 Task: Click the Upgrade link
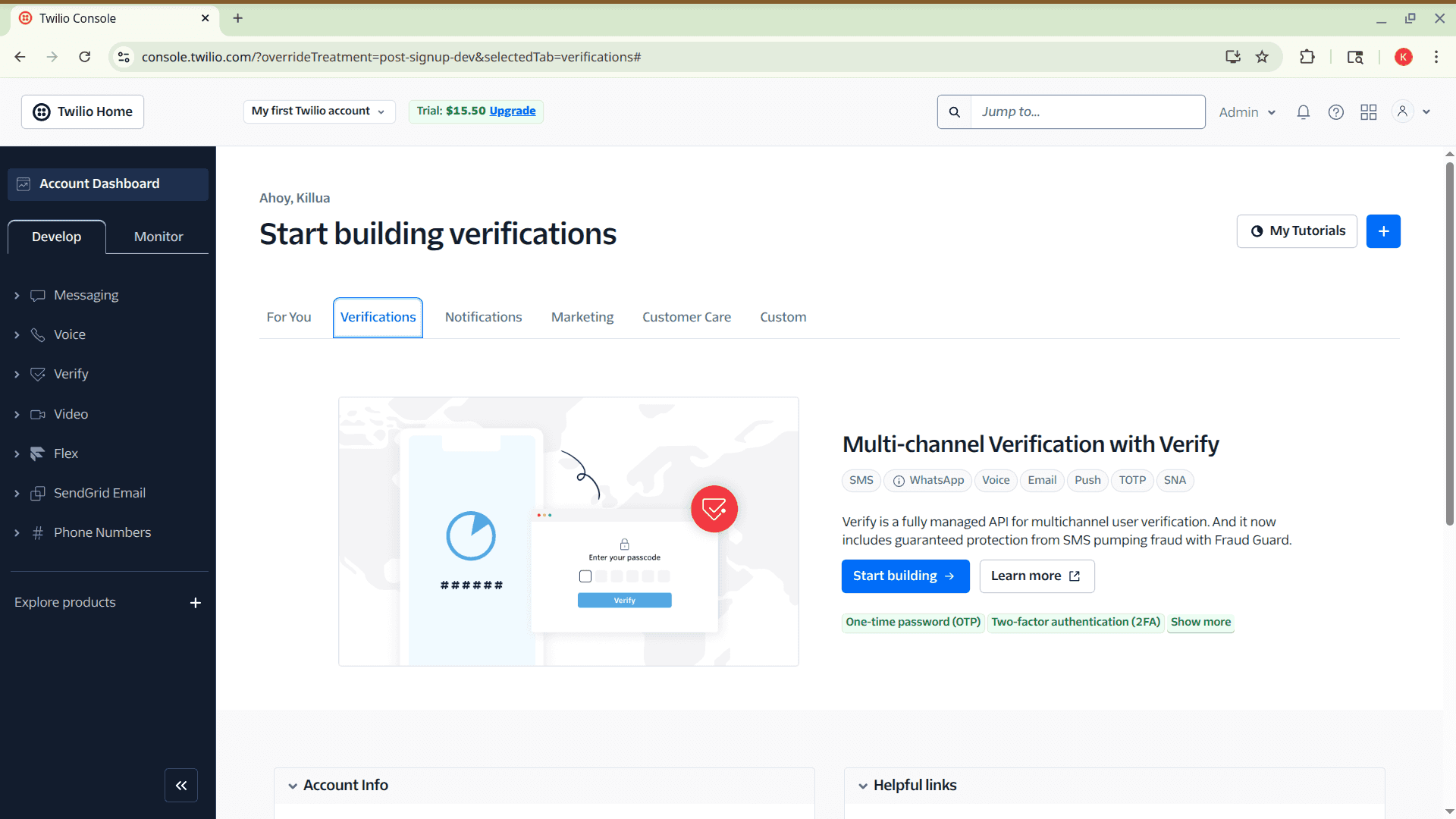512,111
